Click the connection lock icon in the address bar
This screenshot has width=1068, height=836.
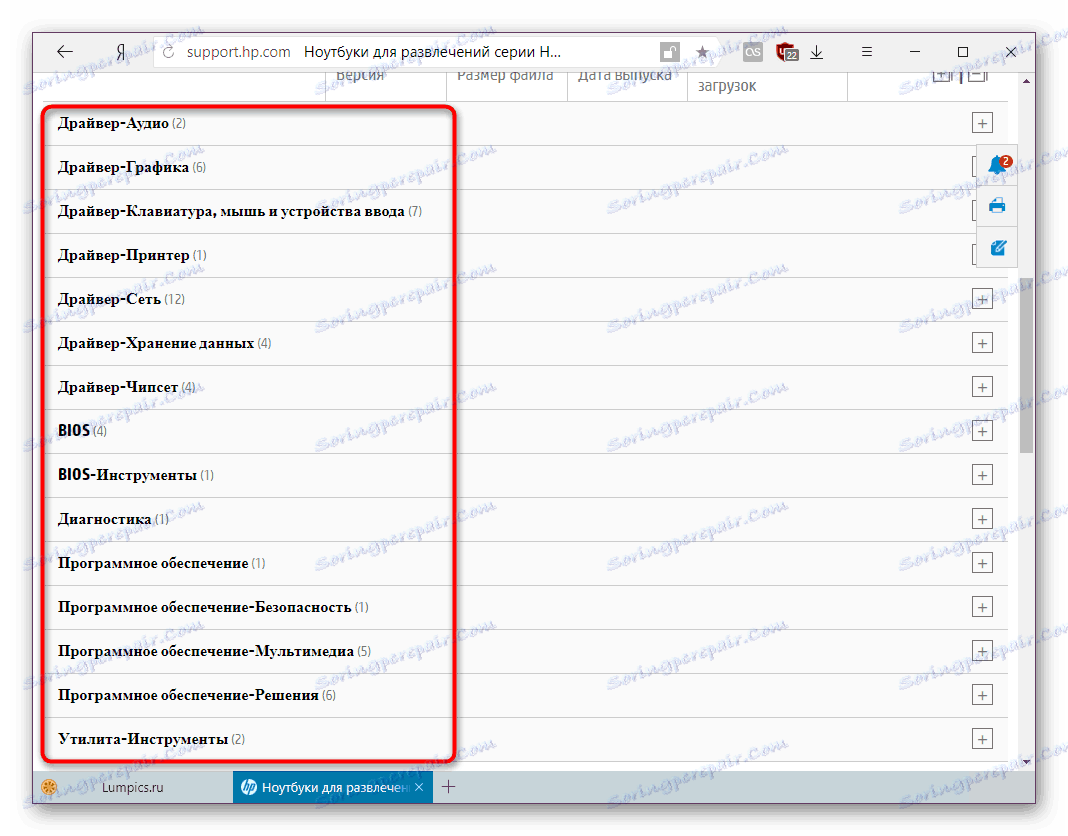pyautogui.click(x=668, y=51)
